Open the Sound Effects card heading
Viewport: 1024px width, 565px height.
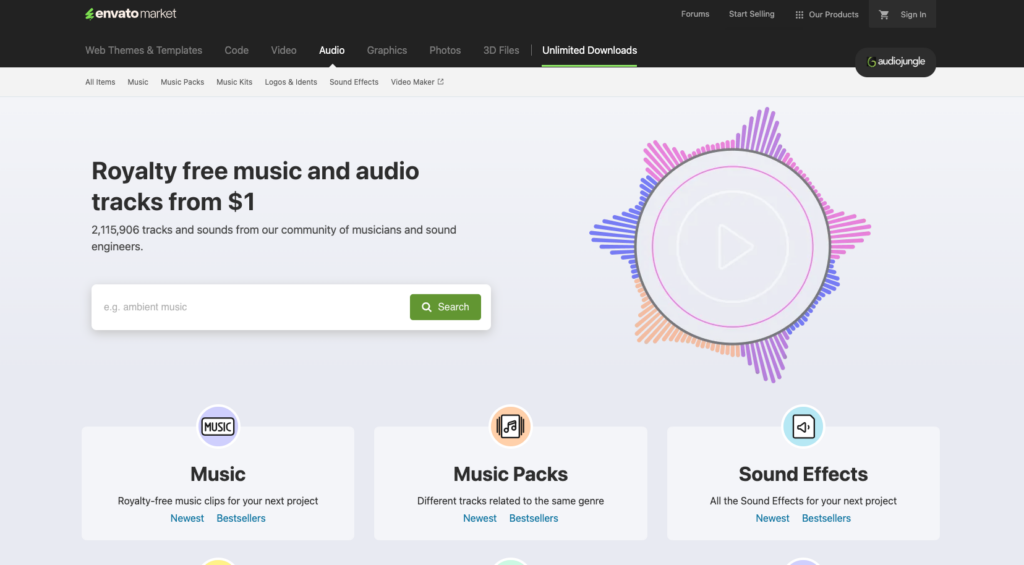coord(803,474)
